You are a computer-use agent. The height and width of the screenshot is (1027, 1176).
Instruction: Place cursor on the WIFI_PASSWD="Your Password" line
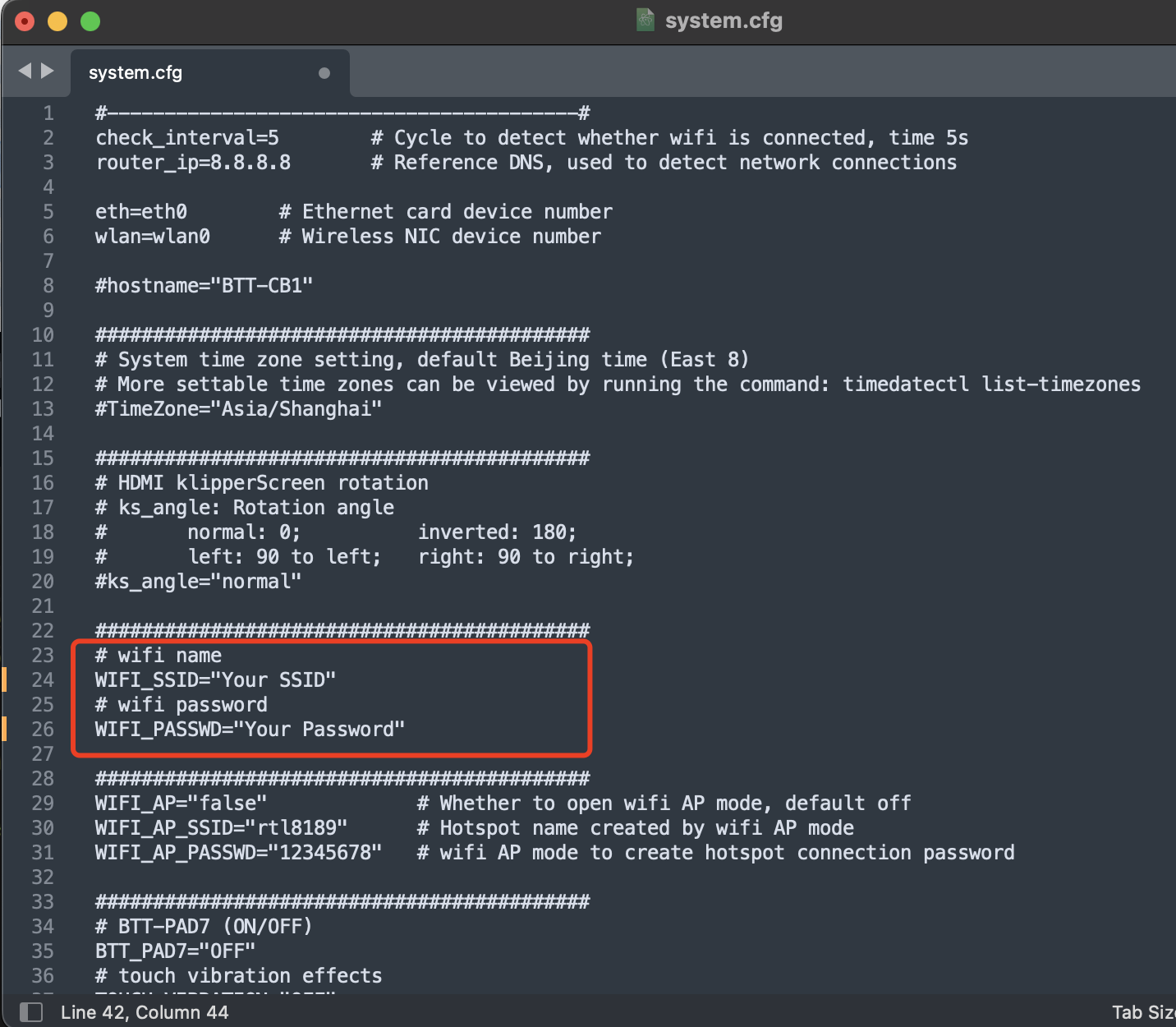[250, 730]
